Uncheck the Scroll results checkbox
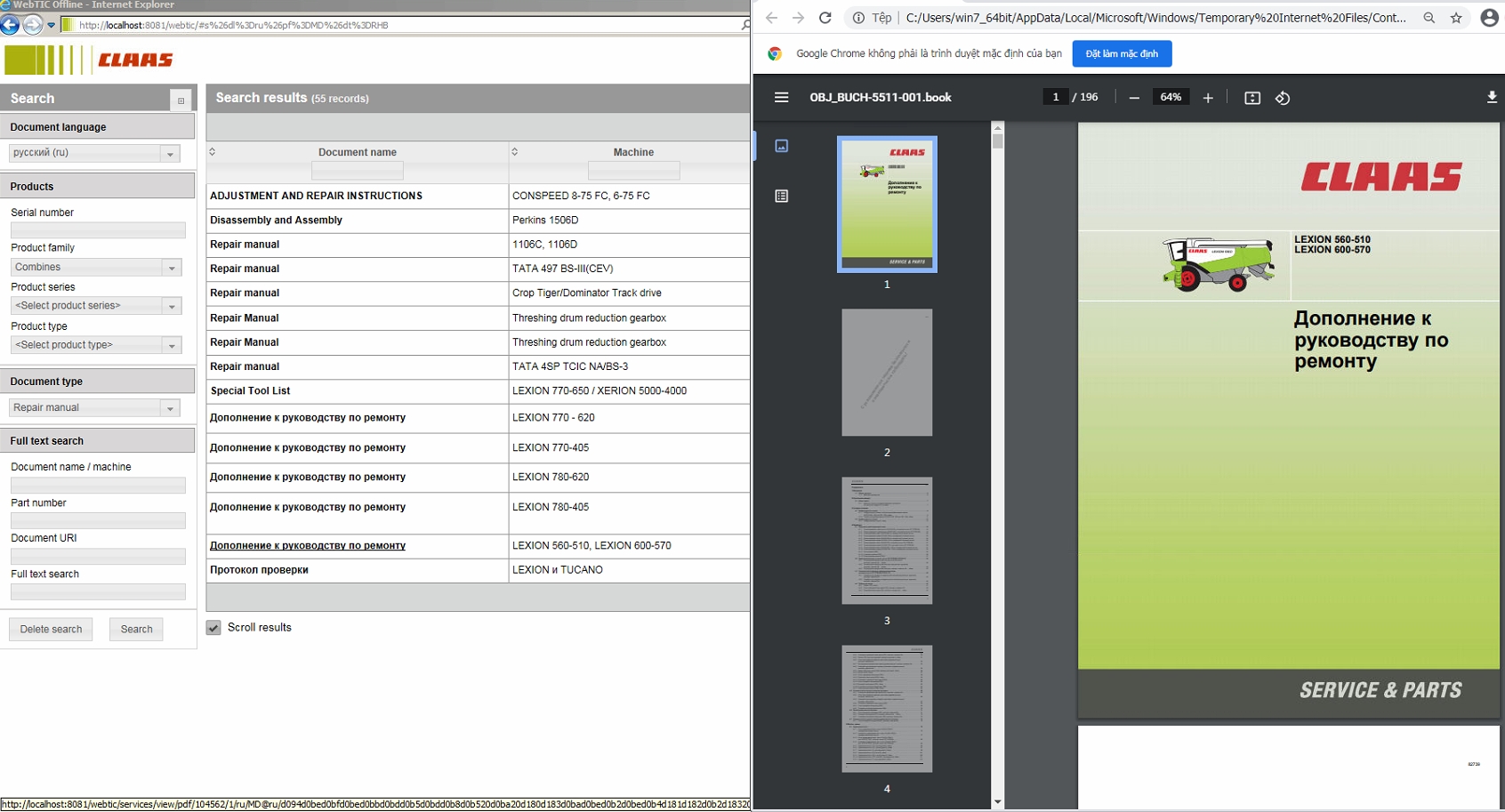The height and width of the screenshot is (812, 1505). coord(213,627)
